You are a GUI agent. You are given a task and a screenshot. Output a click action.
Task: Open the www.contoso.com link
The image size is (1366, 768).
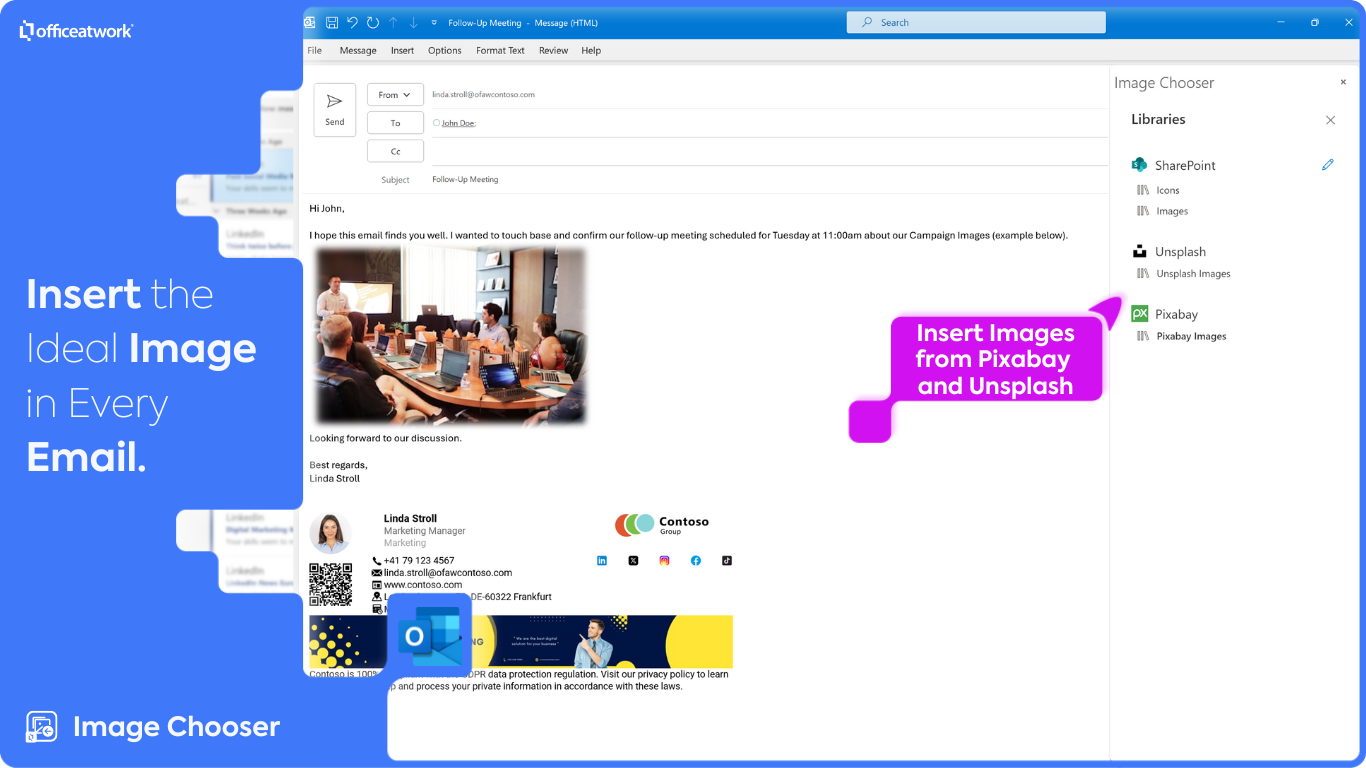pos(423,585)
